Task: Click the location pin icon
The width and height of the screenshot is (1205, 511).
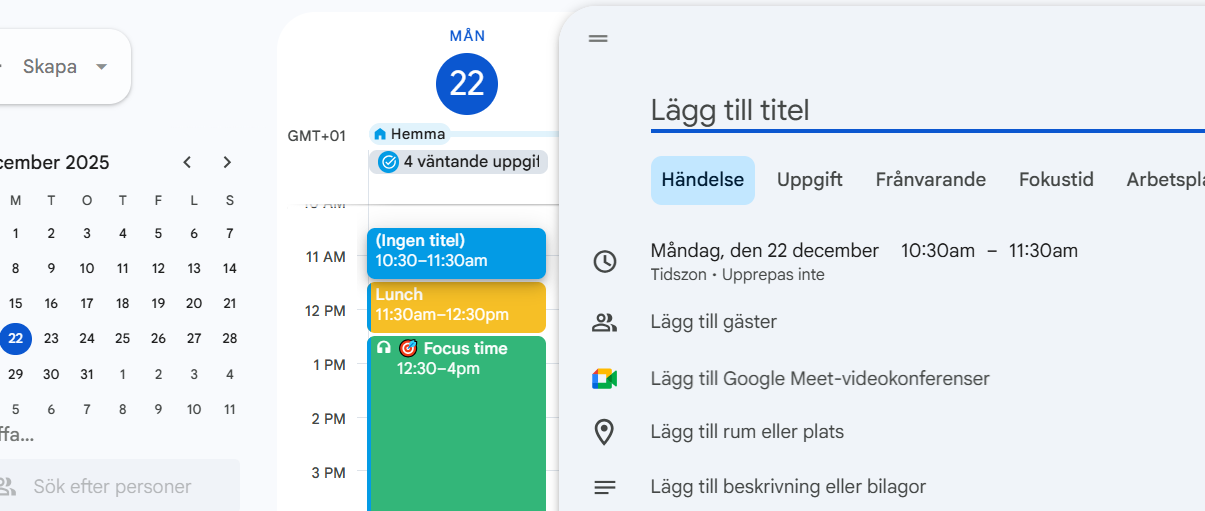Action: [x=604, y=432]
